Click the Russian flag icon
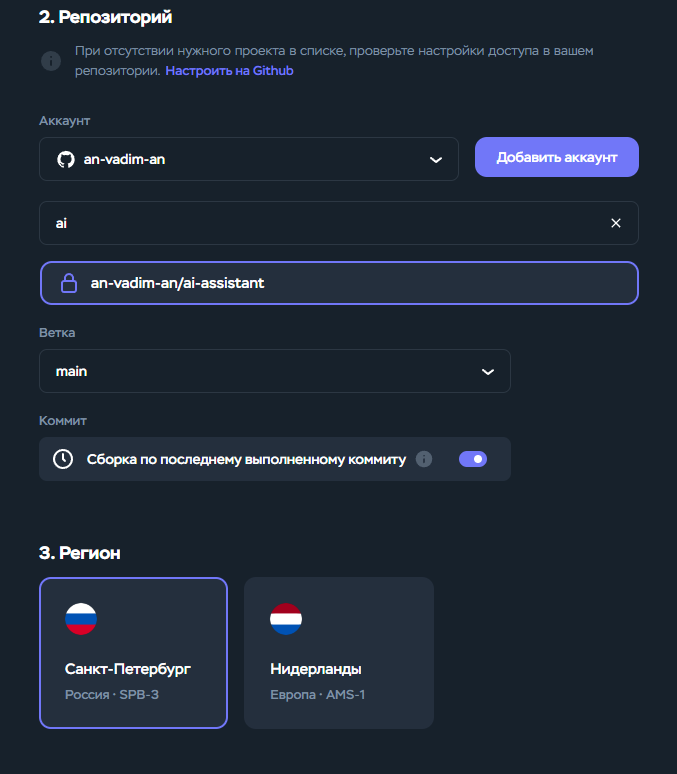The height and width of the screenshot is (774, 677). click(x=81, y=619)
